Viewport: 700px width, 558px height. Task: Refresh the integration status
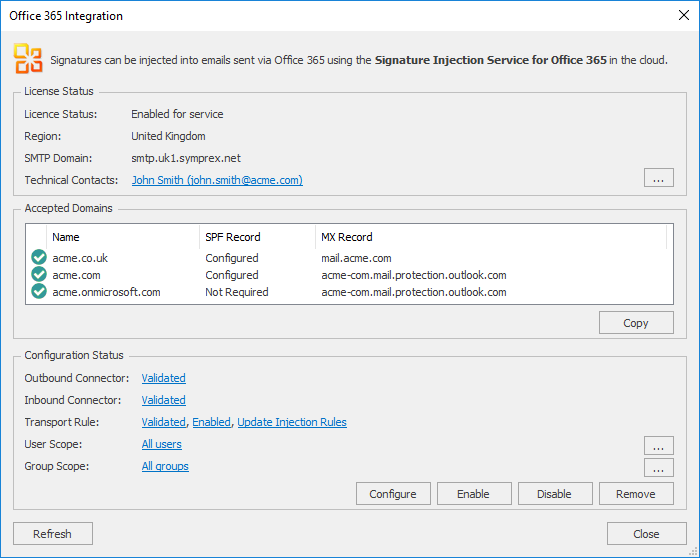click(52, 534)
